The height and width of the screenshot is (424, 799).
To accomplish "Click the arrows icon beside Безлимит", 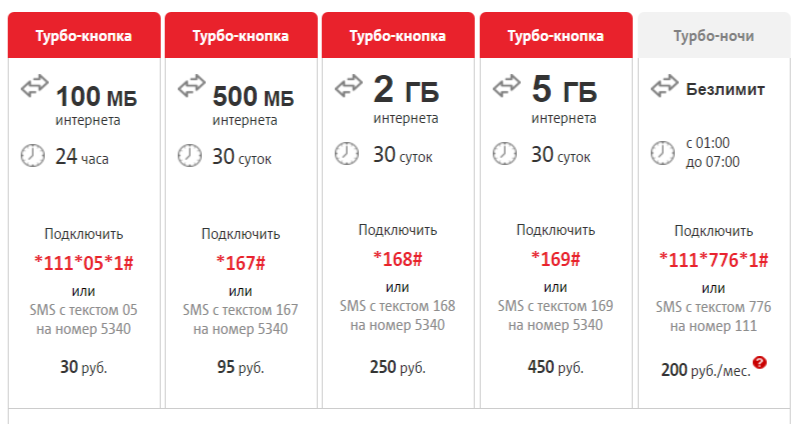I will (664, 86).
